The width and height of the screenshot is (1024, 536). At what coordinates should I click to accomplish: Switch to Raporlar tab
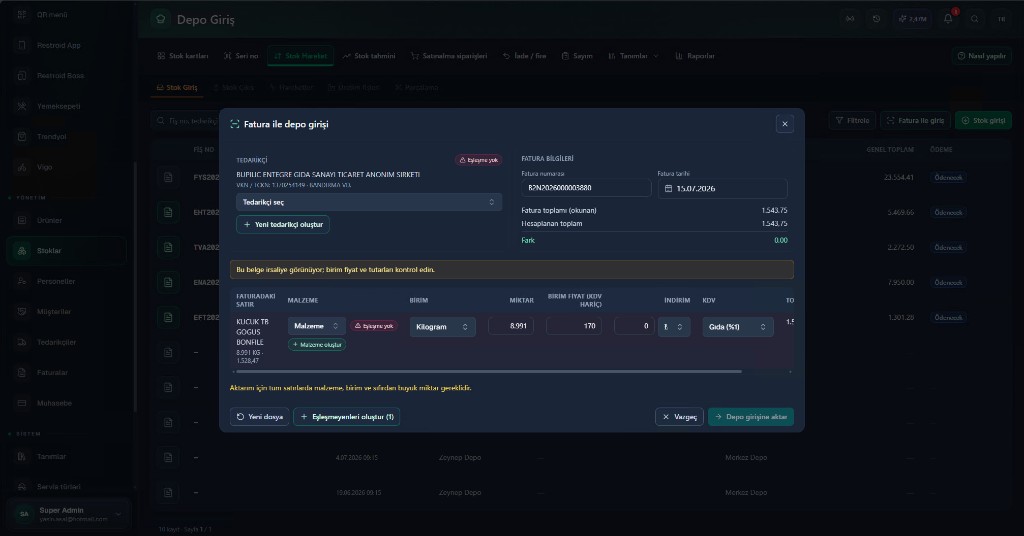point(695,56)
